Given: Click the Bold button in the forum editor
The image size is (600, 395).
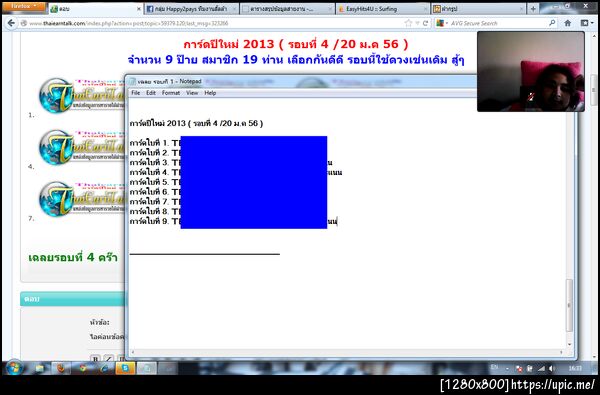Looking at the screenshot, I should [95, 359].
